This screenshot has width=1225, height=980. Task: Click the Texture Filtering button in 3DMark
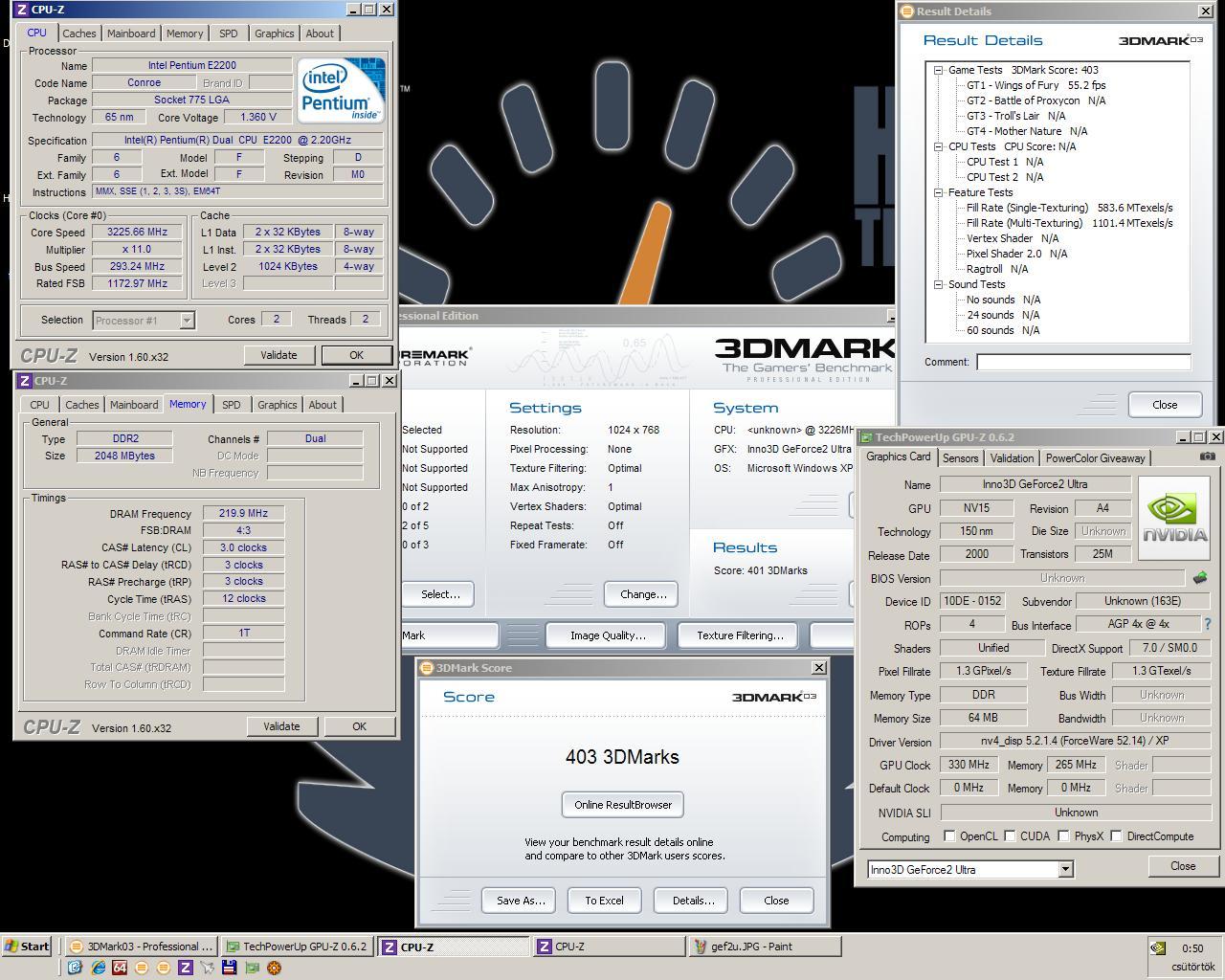click(x=740, y=635)
